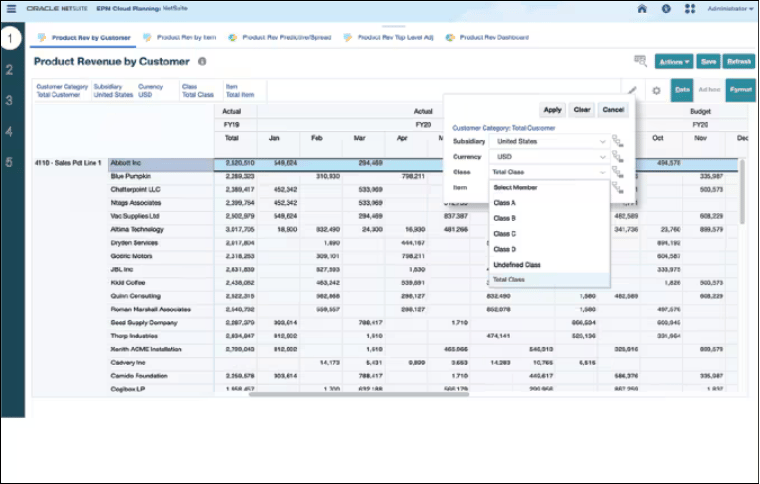The image size is (760, 484).
Task: Select the Kidd Coffee row header
Action: 160,283
